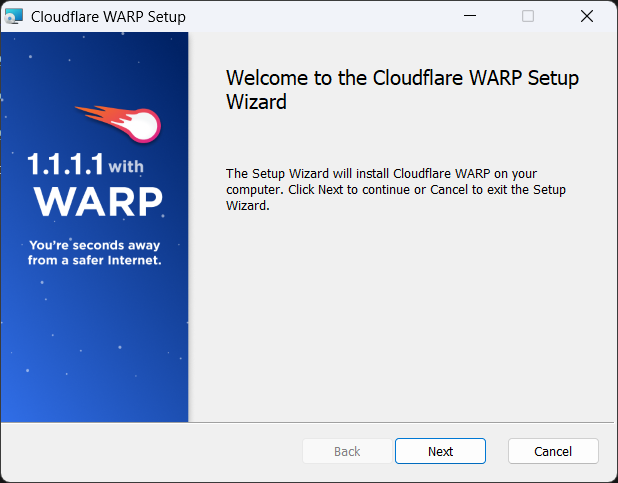Click the horizontal separator above the buttons
The height and width of the screenshot is (483, 618).
pyautogui.click(x=400, y=422)
